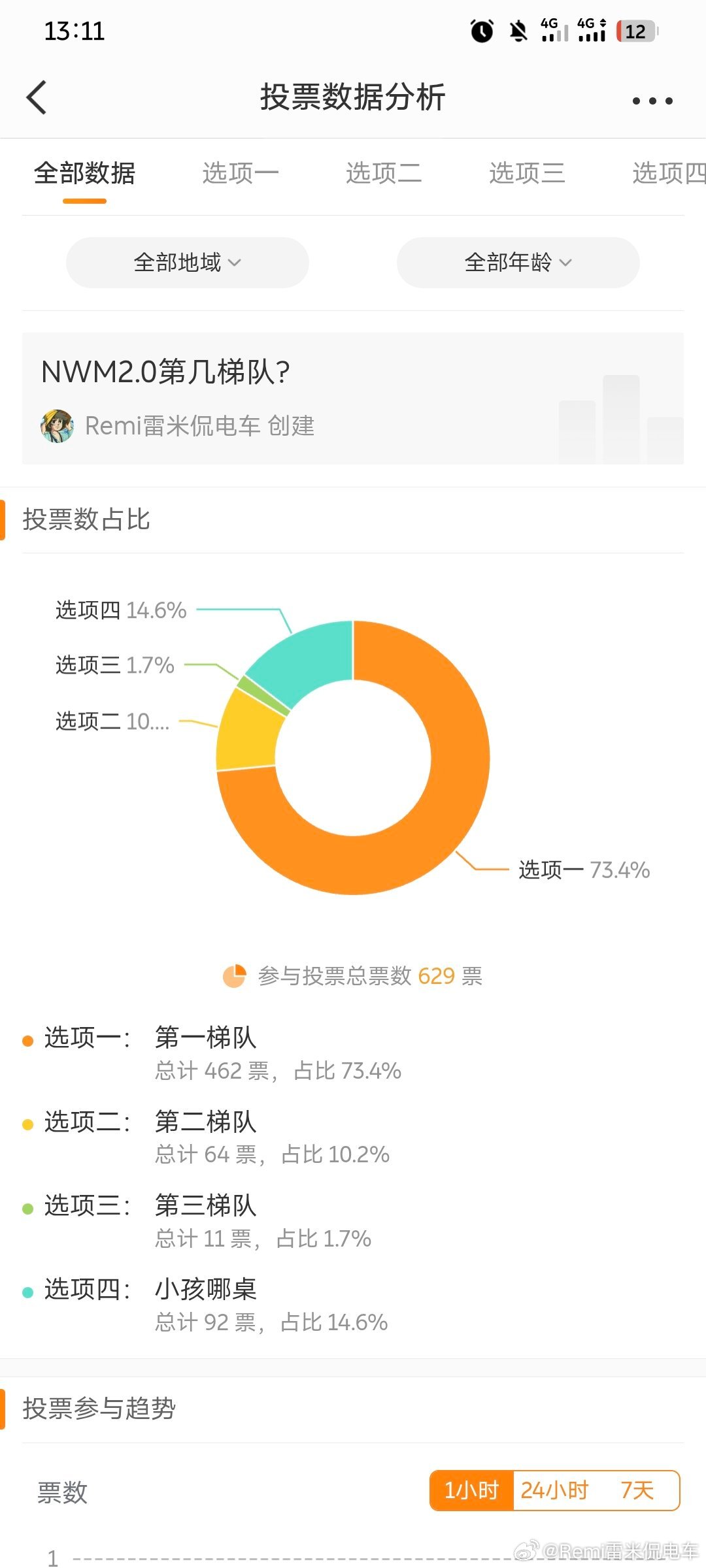Open the three-dot more options menu

[x=652, y=101]
